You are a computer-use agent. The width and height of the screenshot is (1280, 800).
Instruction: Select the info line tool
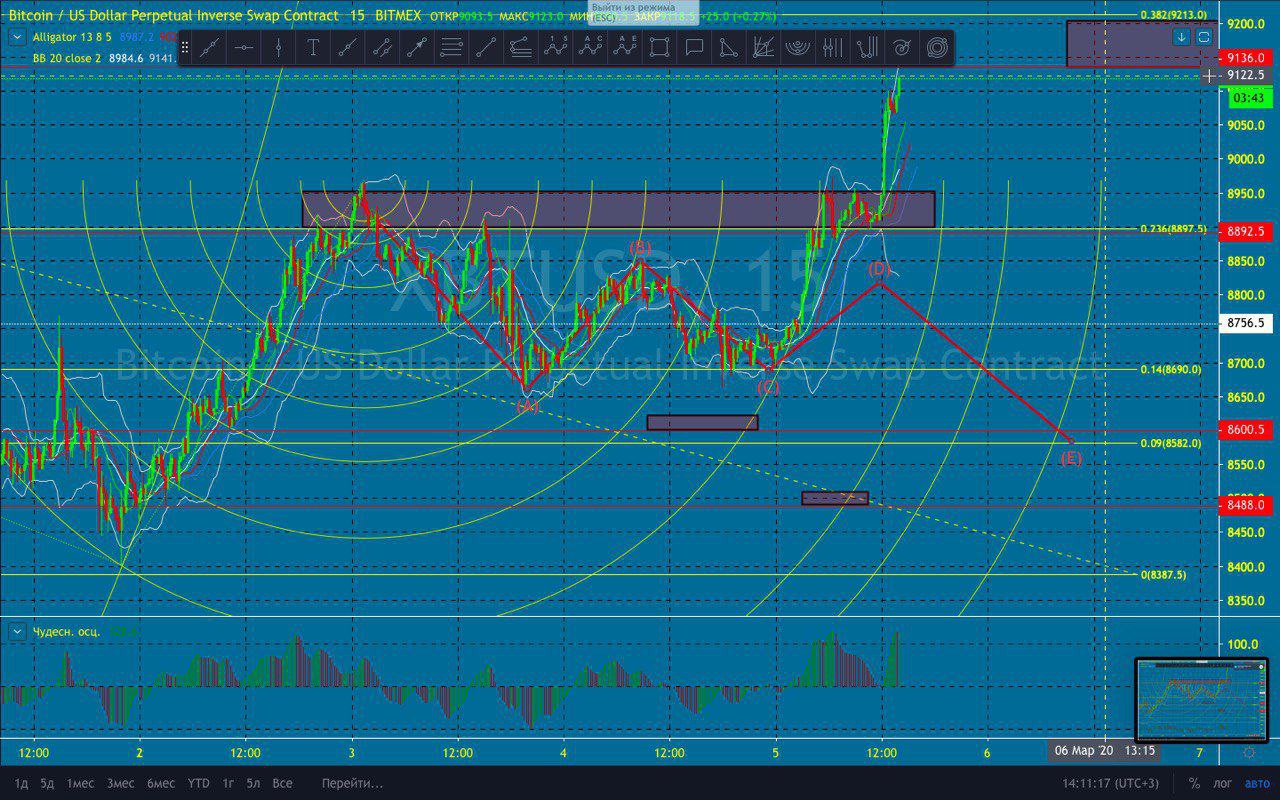tap(382, 47)
